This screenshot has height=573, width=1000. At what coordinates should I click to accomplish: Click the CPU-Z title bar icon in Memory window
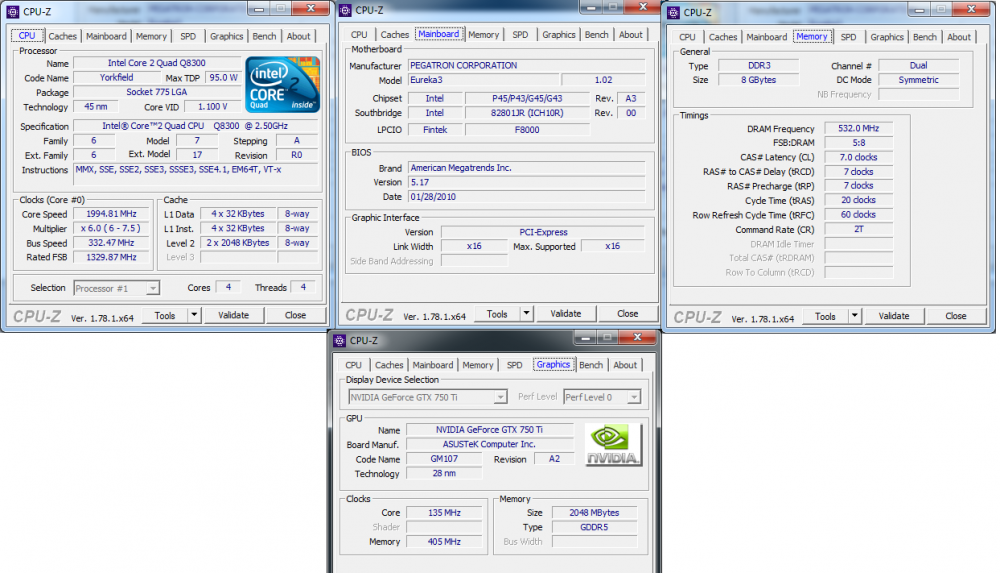(673, 12)
